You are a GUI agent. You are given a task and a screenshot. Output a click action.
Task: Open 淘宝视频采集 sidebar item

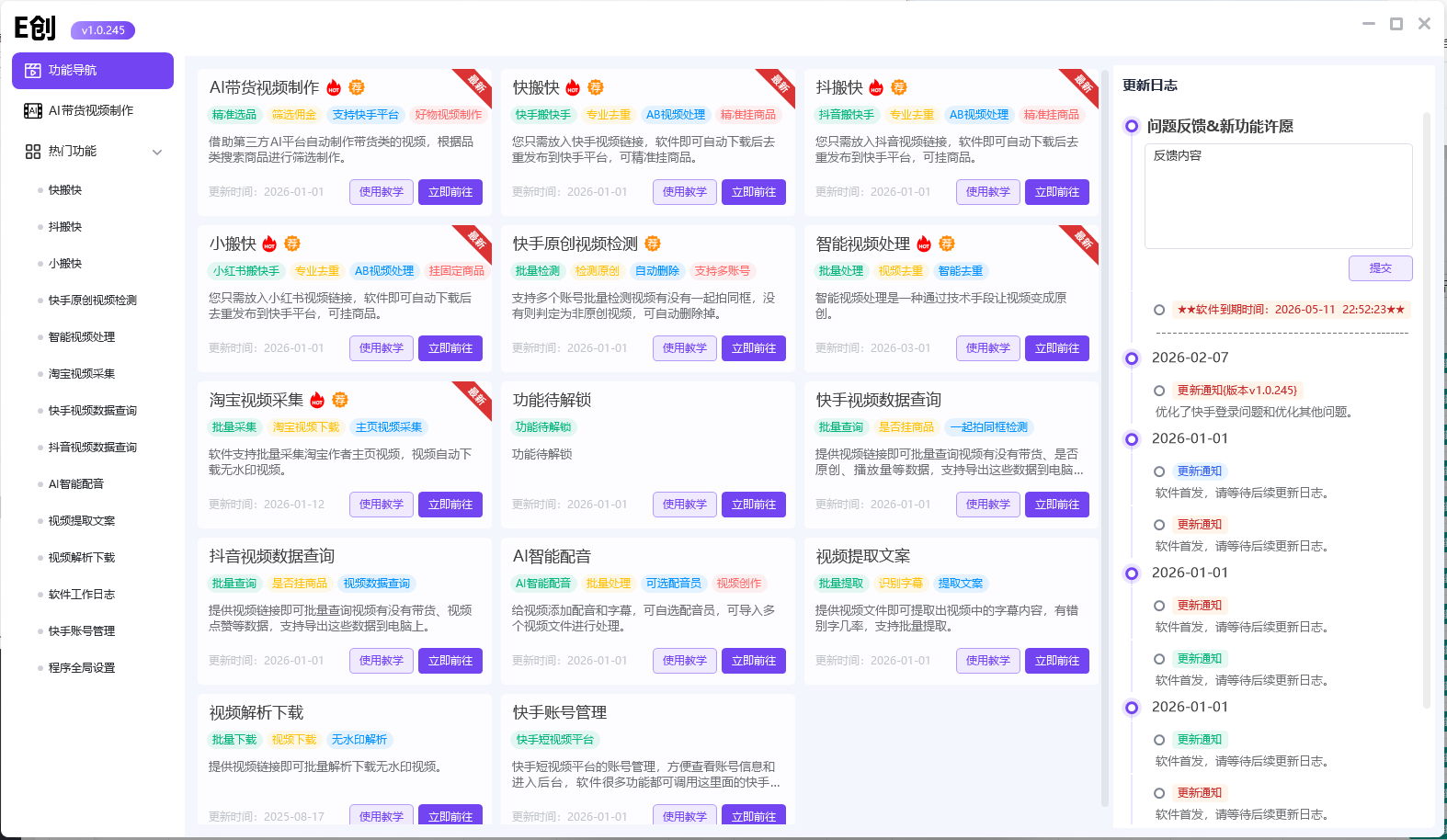[82, 374]
